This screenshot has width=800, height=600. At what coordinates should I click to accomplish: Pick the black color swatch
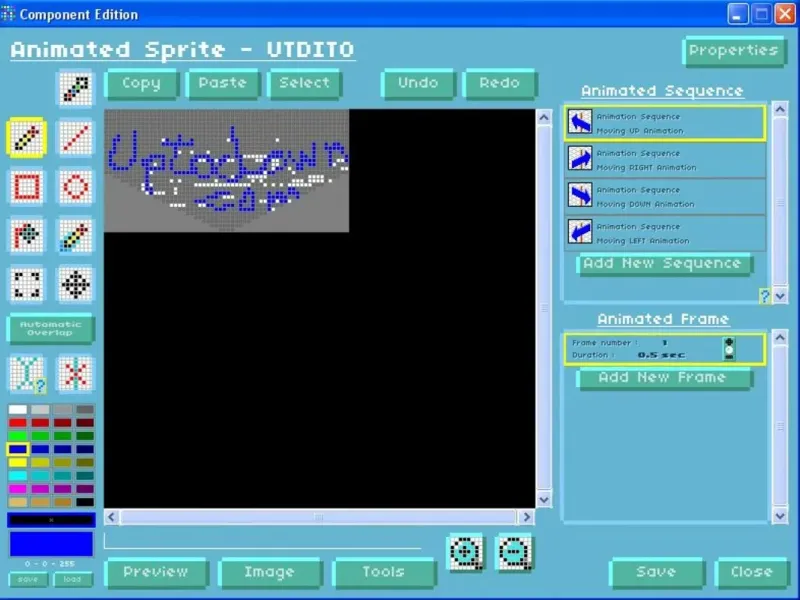pos(85,502)
